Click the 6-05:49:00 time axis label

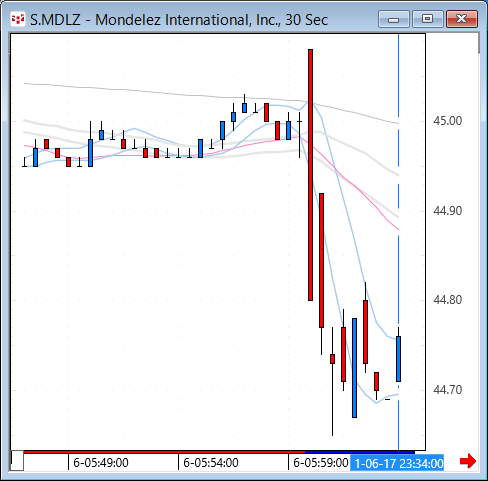point(101,463)
